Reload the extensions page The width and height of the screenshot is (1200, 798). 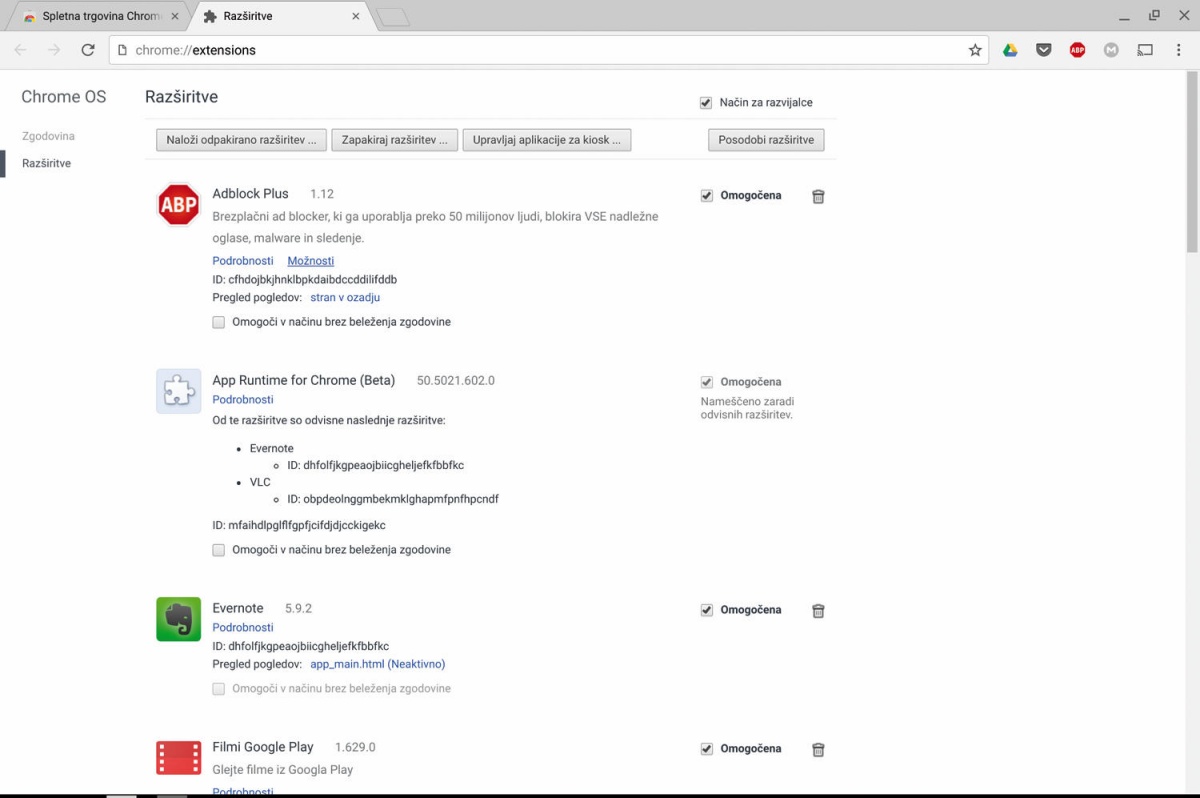(x=88, y=50)
